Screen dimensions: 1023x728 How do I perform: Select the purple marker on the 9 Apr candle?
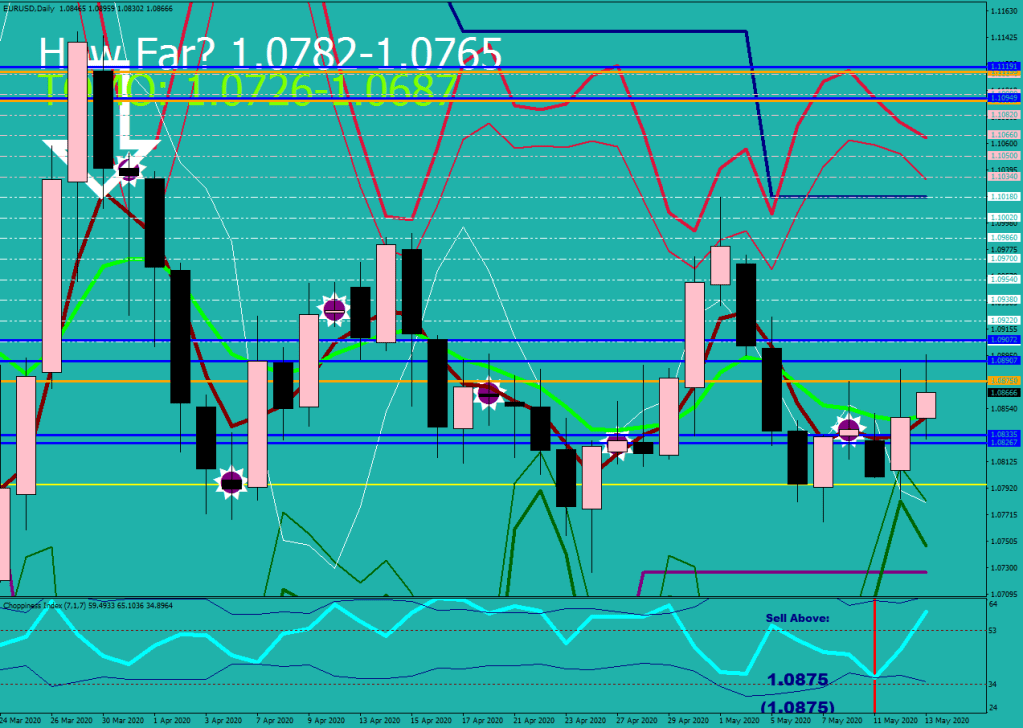tap(334, 309)
